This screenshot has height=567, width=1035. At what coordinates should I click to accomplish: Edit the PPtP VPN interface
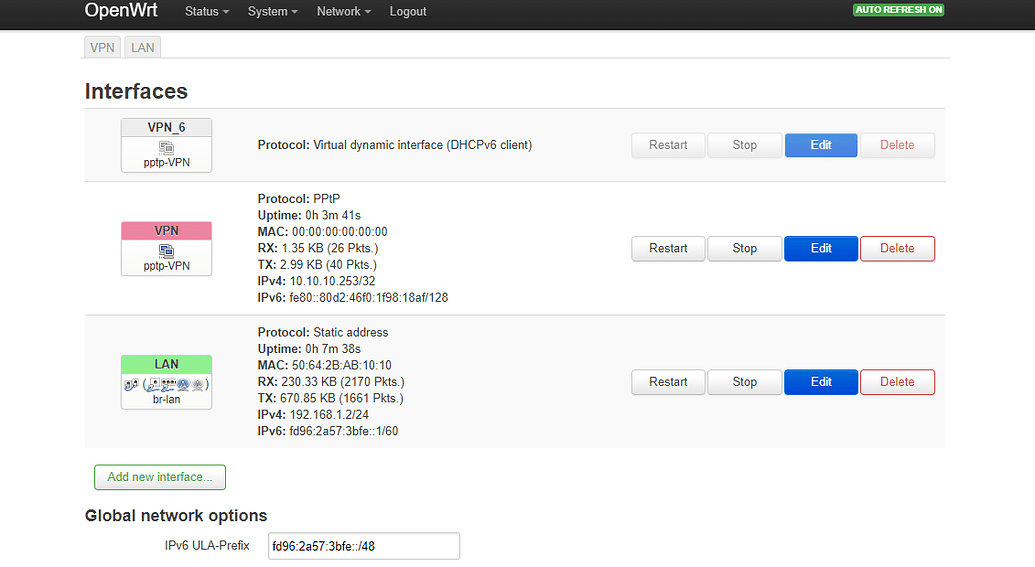821,248
